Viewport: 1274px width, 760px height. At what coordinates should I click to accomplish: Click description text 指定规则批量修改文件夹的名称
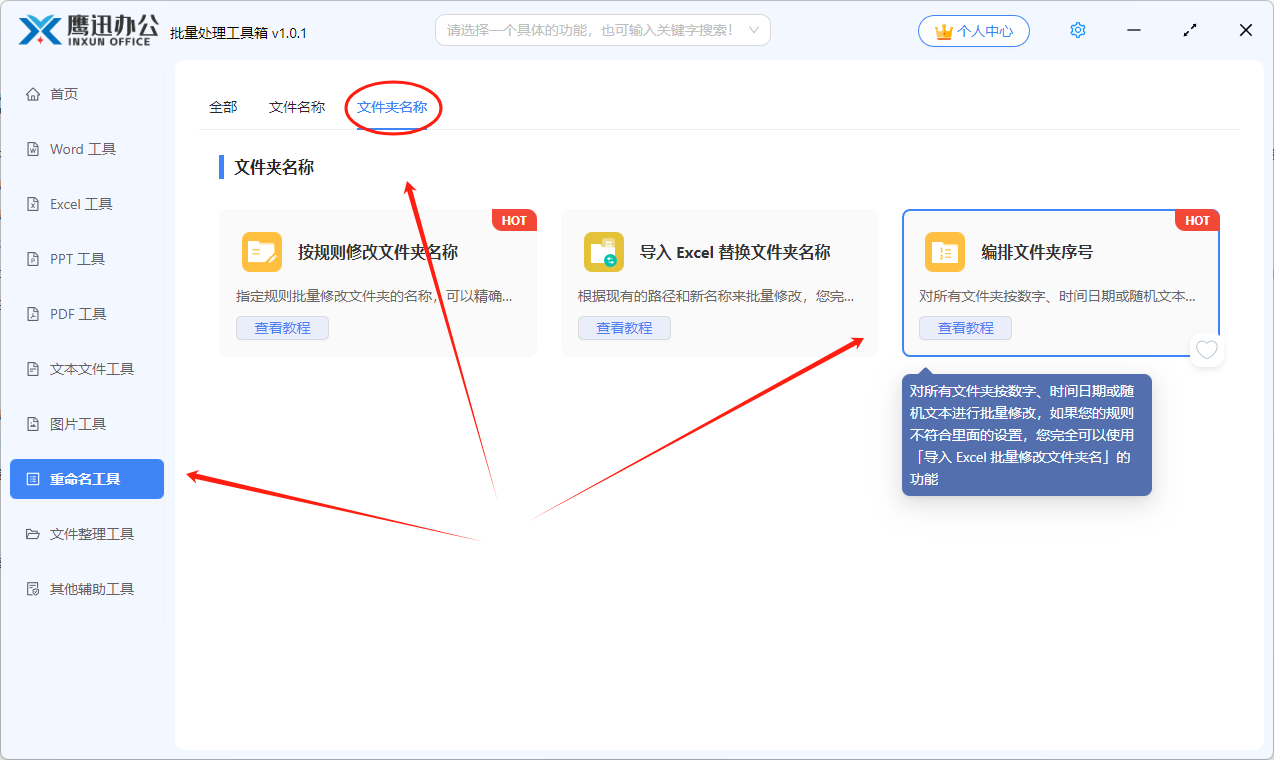(x=374, y=297)
